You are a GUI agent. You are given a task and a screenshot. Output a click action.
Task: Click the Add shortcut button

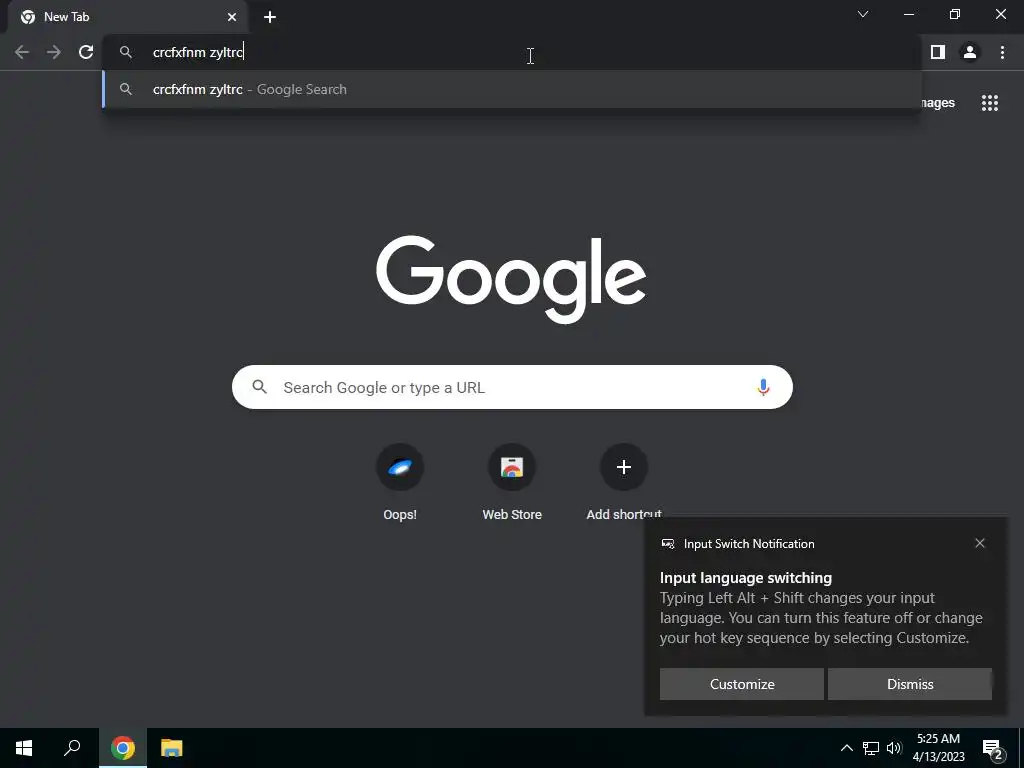coord(624,483)
